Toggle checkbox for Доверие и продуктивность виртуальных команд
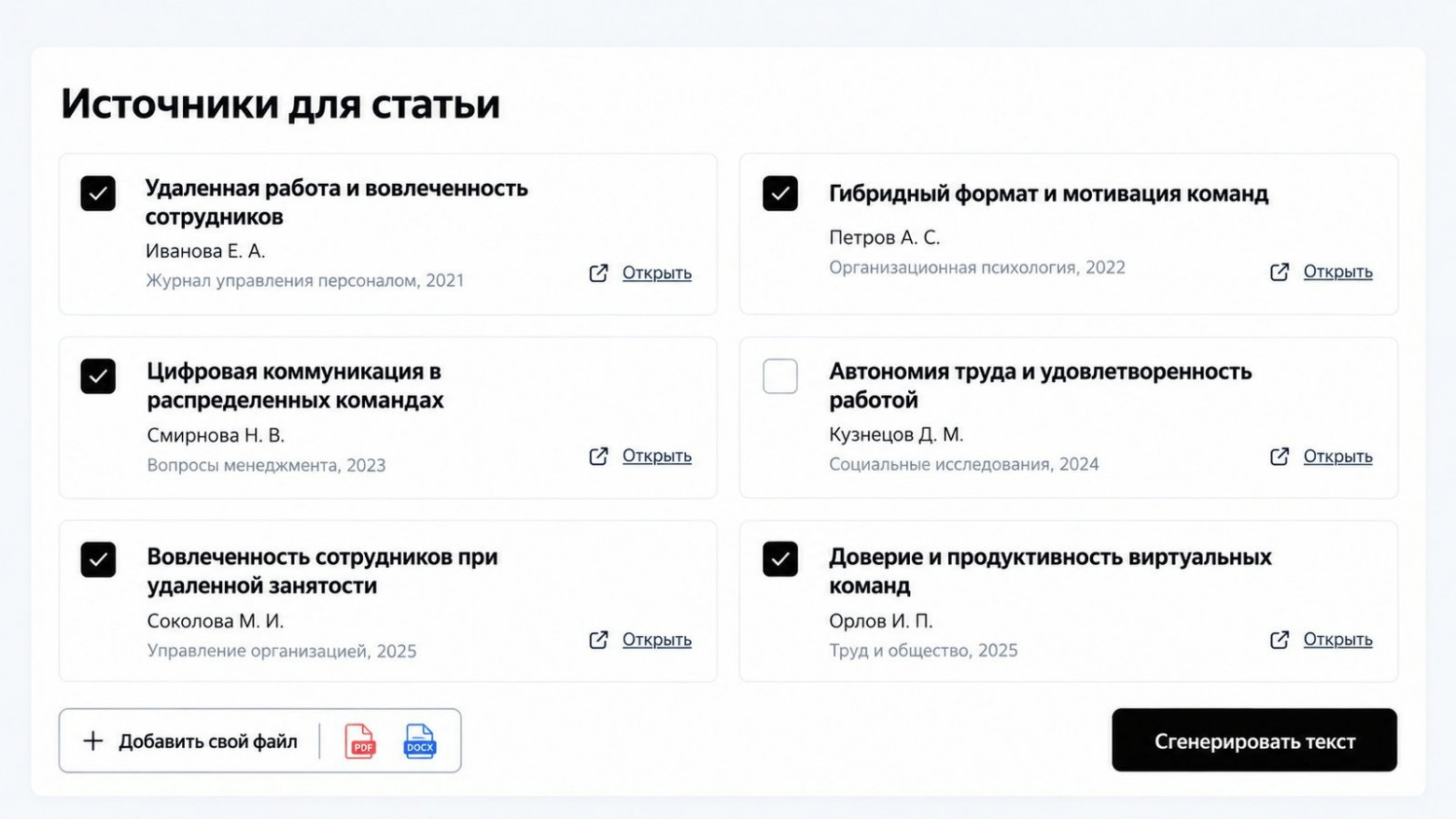Viewport: 1456px width, 819px height. pyautogui.click(x=780, y=559)
